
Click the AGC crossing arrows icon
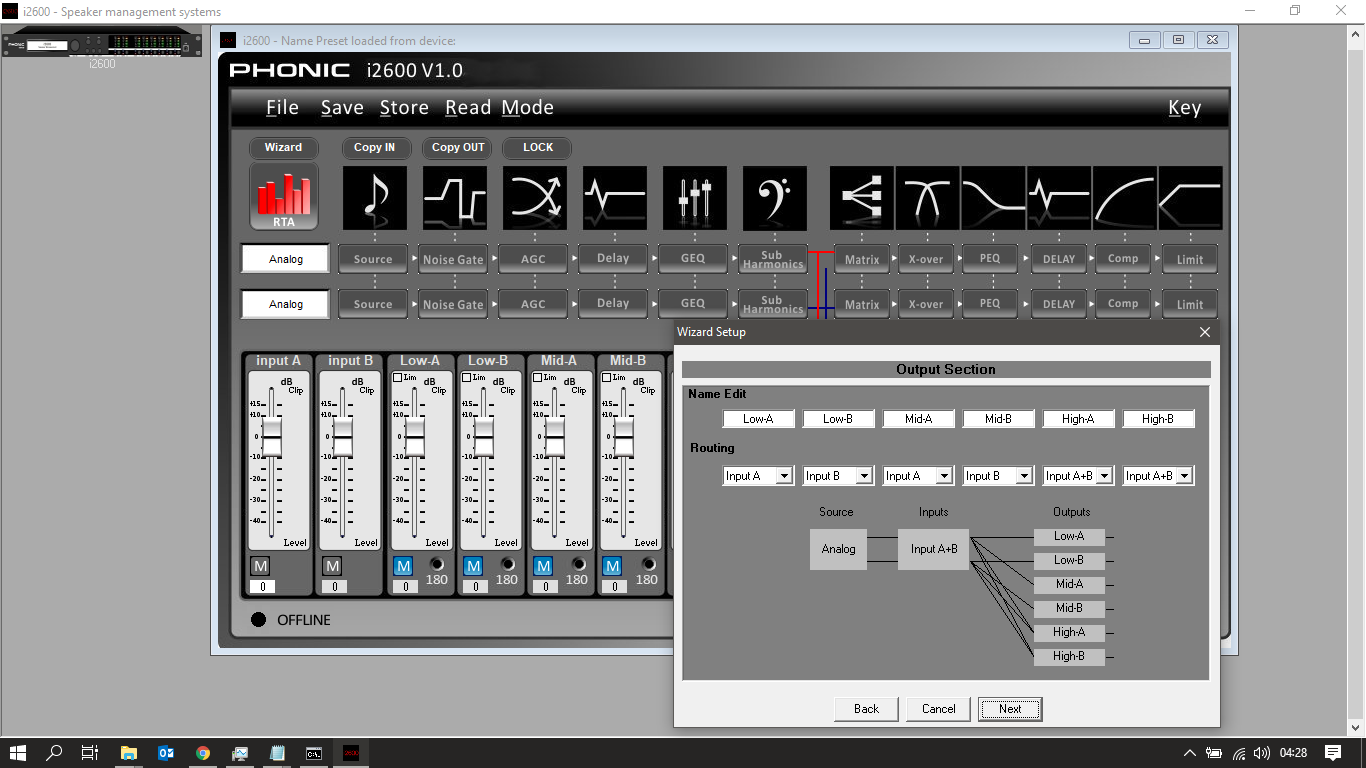click(534, 198)
